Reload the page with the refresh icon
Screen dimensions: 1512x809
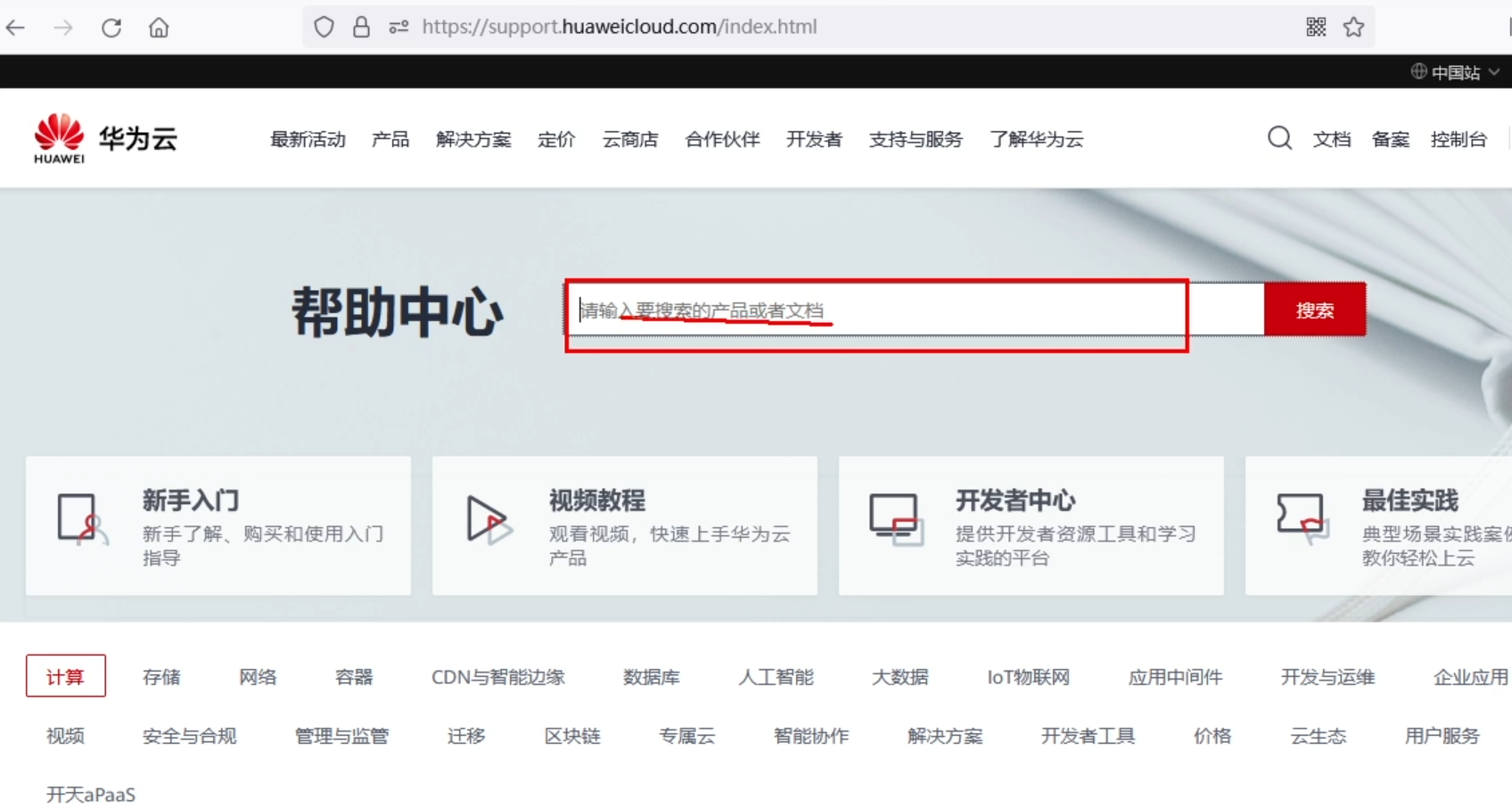[111, 28]
